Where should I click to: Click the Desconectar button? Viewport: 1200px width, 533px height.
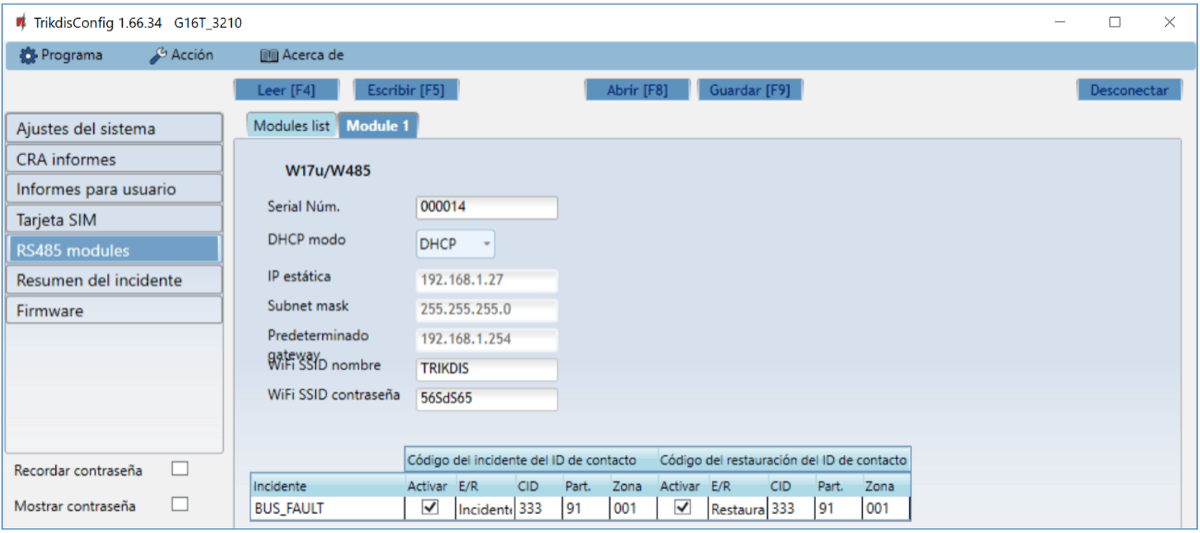pyautogui.click(x=1128, y=90)
